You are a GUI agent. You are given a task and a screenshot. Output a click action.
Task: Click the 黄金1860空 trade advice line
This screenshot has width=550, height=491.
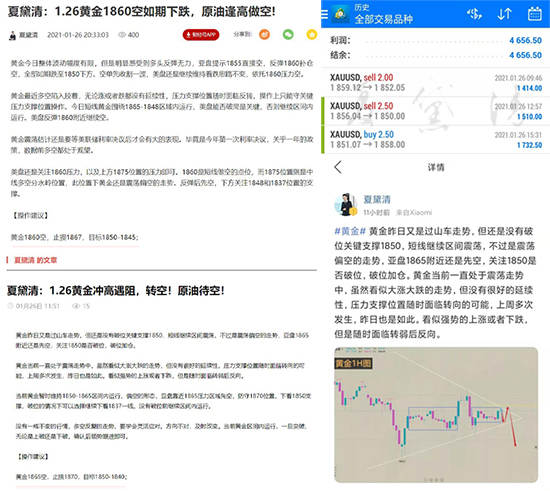click(x=75, y=237)
